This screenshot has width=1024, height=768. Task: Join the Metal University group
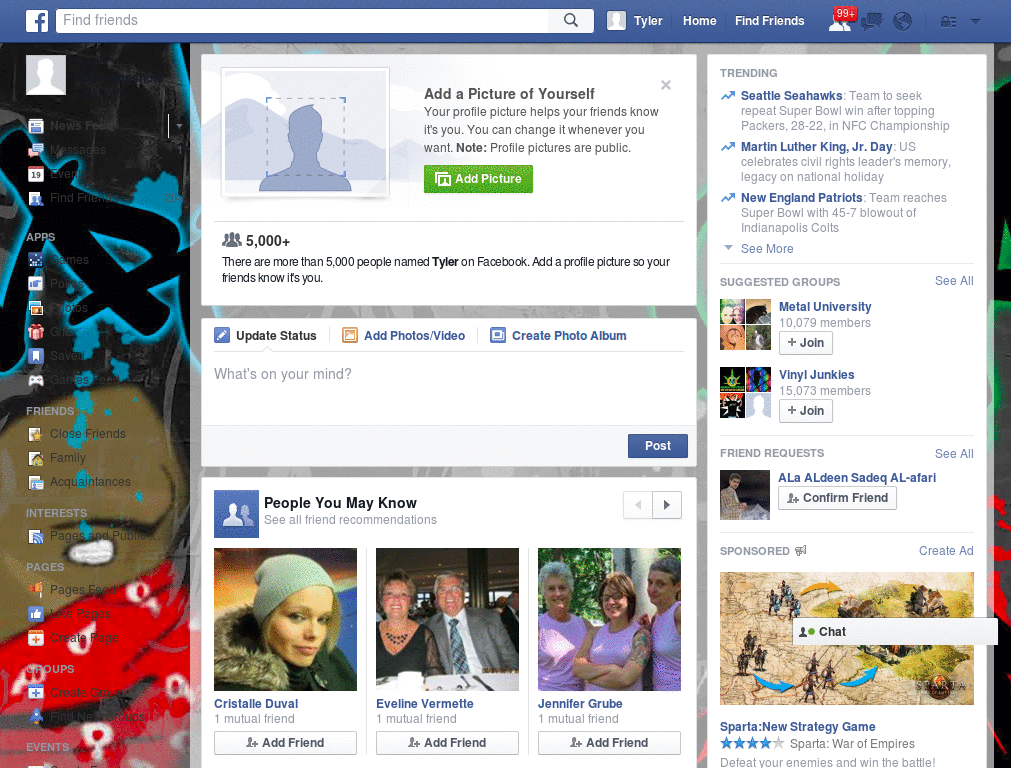pyautogui.click(x=805, y=343)
